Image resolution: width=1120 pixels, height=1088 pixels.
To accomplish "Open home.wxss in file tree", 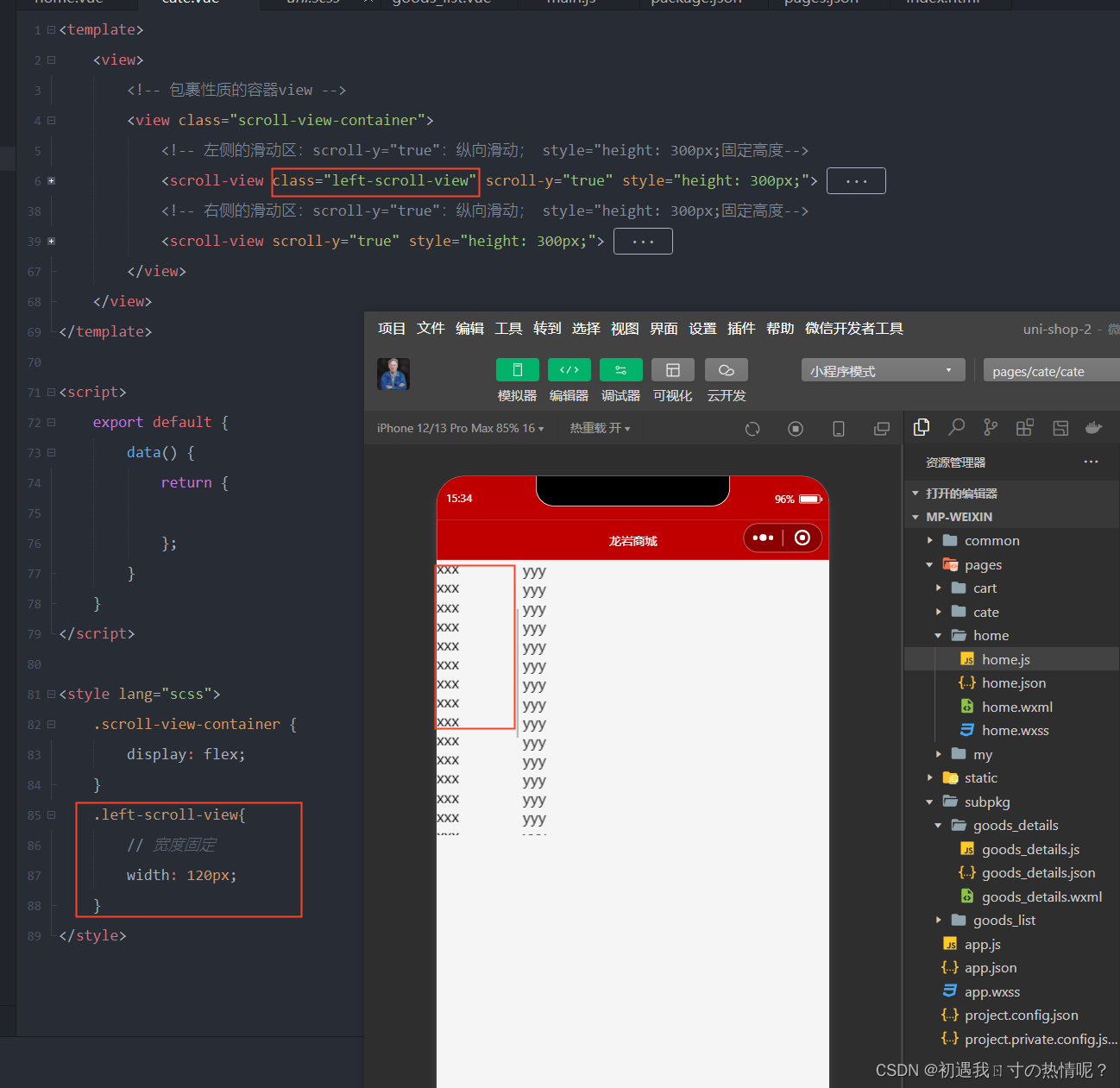I will (x=1011, y=731).
